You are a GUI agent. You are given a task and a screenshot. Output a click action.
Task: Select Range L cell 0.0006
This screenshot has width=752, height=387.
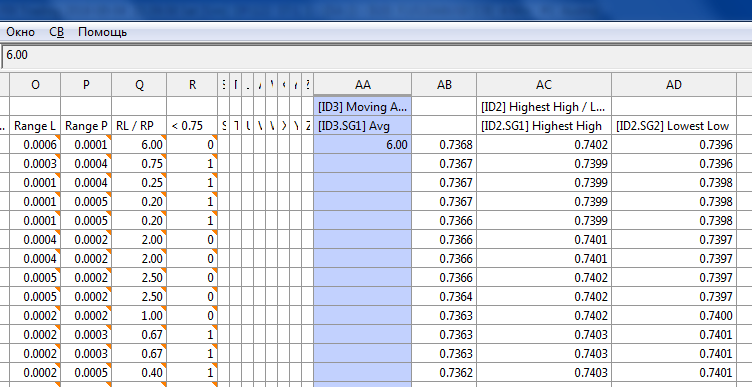35,145
